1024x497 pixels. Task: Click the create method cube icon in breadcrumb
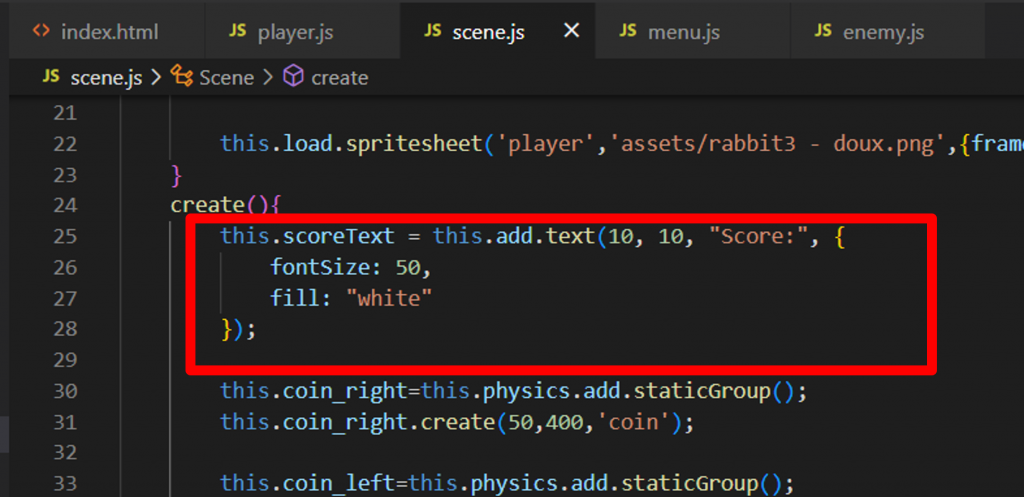coord(293,77)
